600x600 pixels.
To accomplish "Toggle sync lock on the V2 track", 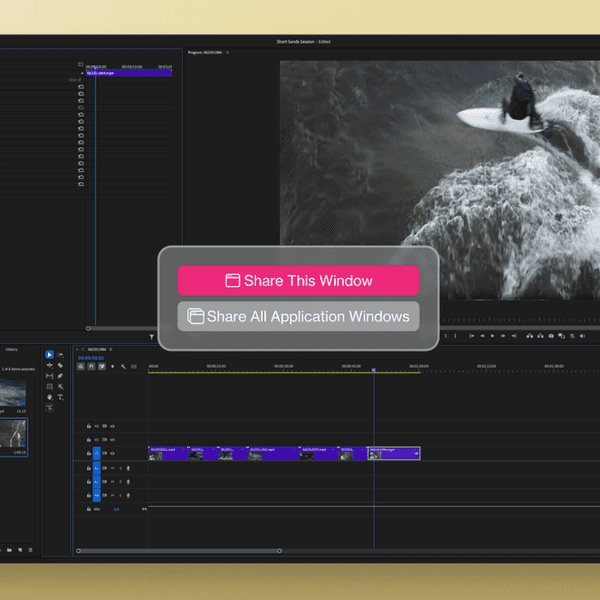I will pos(104,440).
